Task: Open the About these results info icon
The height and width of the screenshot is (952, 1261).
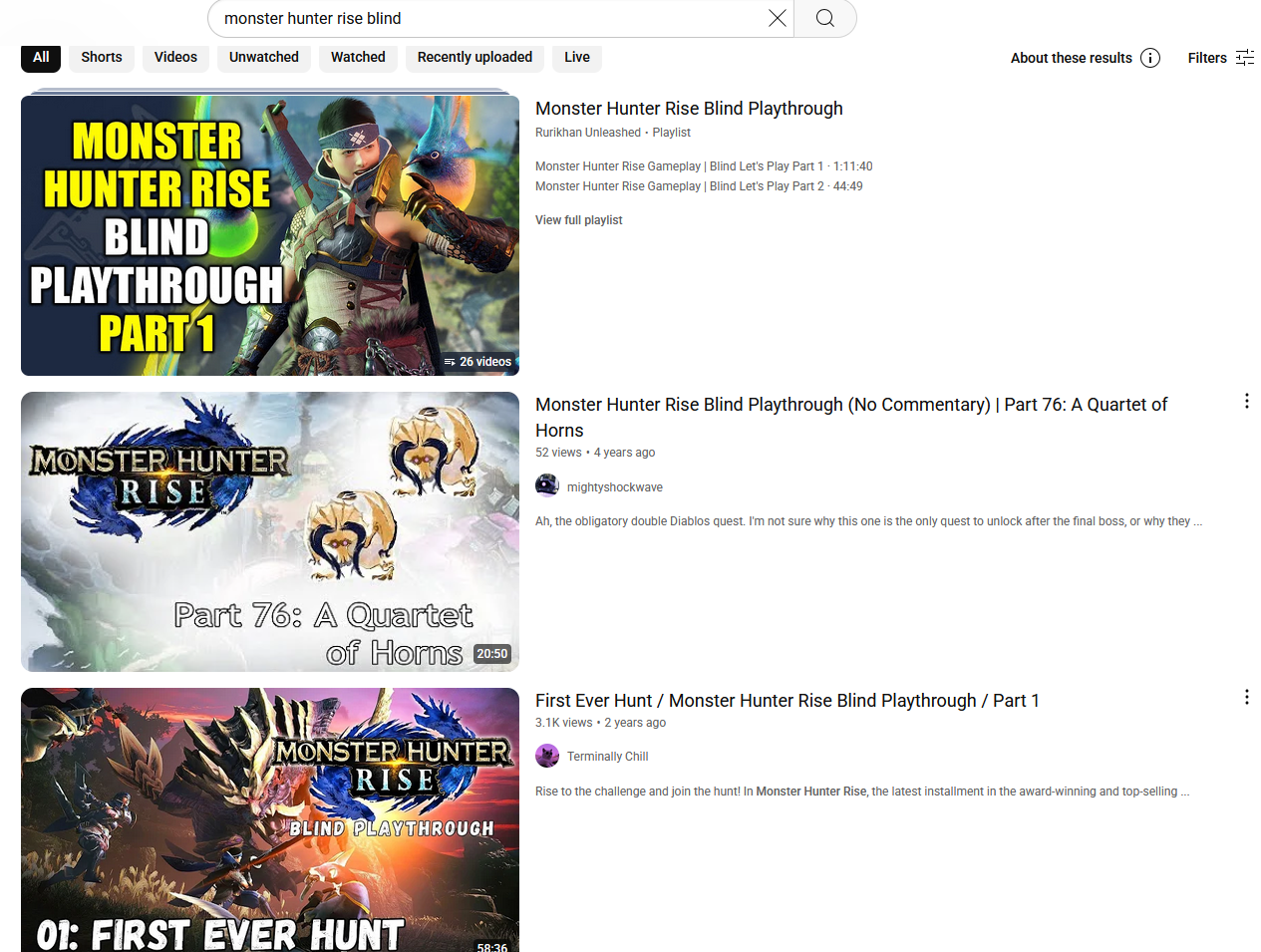Action: 1150,58
